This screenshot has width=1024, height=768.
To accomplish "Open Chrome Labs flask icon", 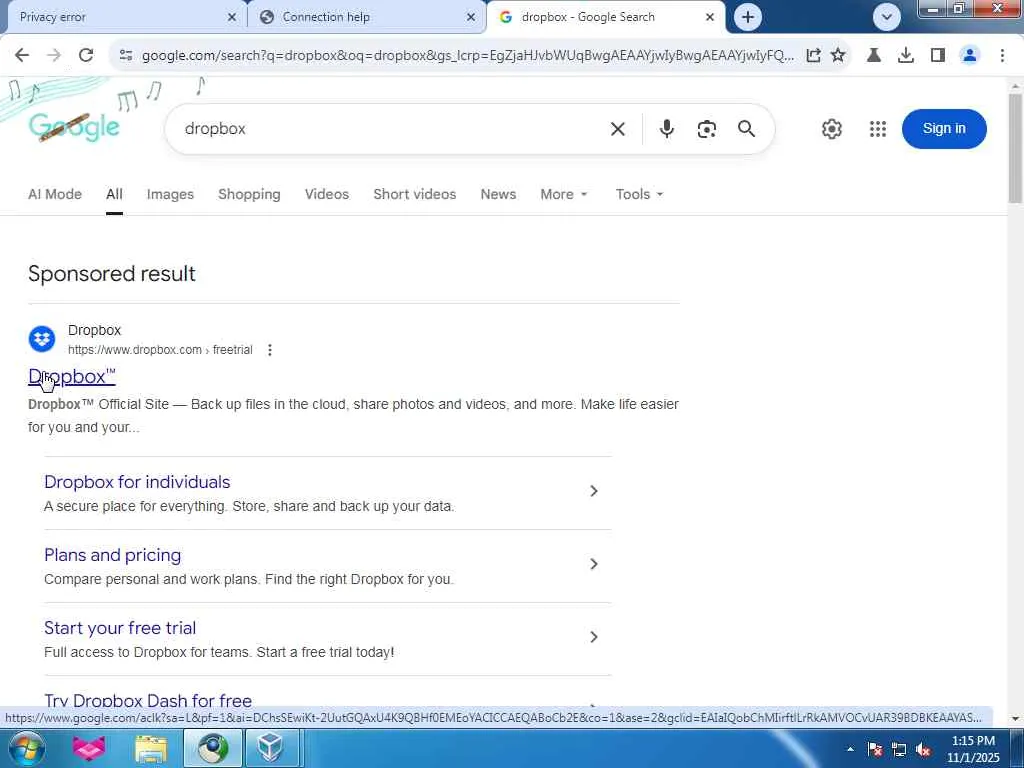I will pos(873,56).
